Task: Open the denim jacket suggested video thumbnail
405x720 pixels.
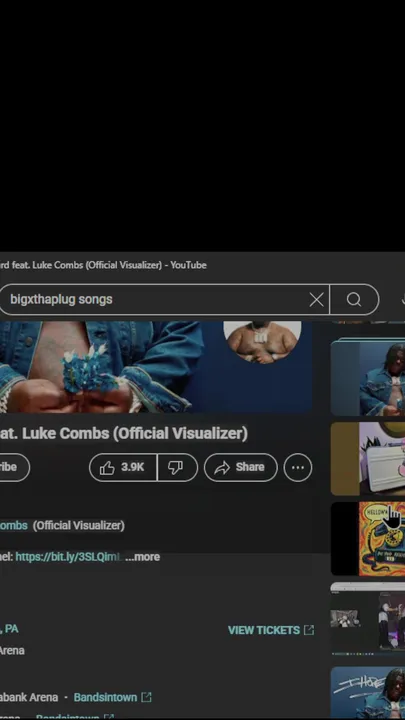Action: [x=368, y=377]
